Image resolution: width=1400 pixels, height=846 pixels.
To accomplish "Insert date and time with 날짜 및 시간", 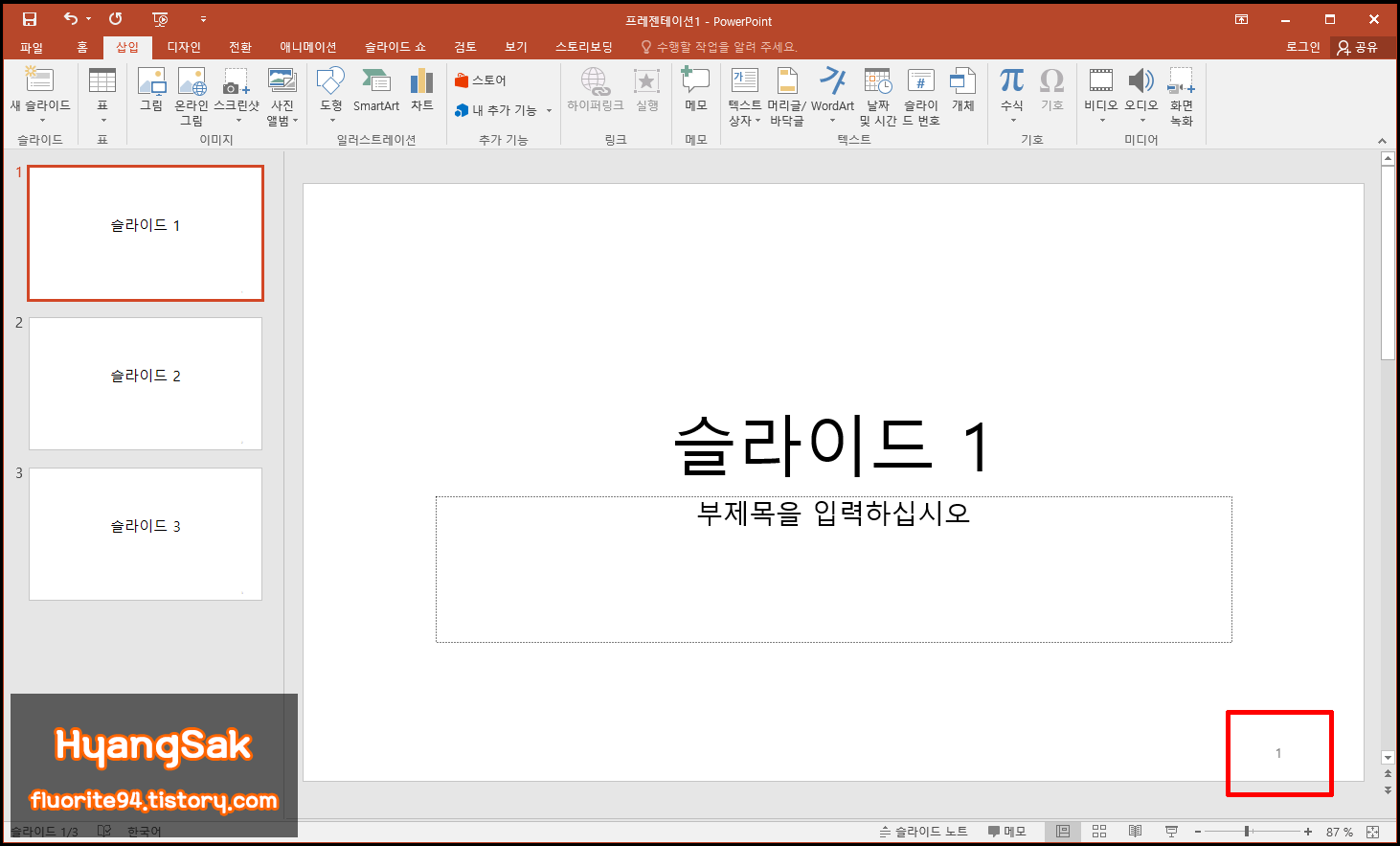I will pyautogui.click(x=878, y=97).
